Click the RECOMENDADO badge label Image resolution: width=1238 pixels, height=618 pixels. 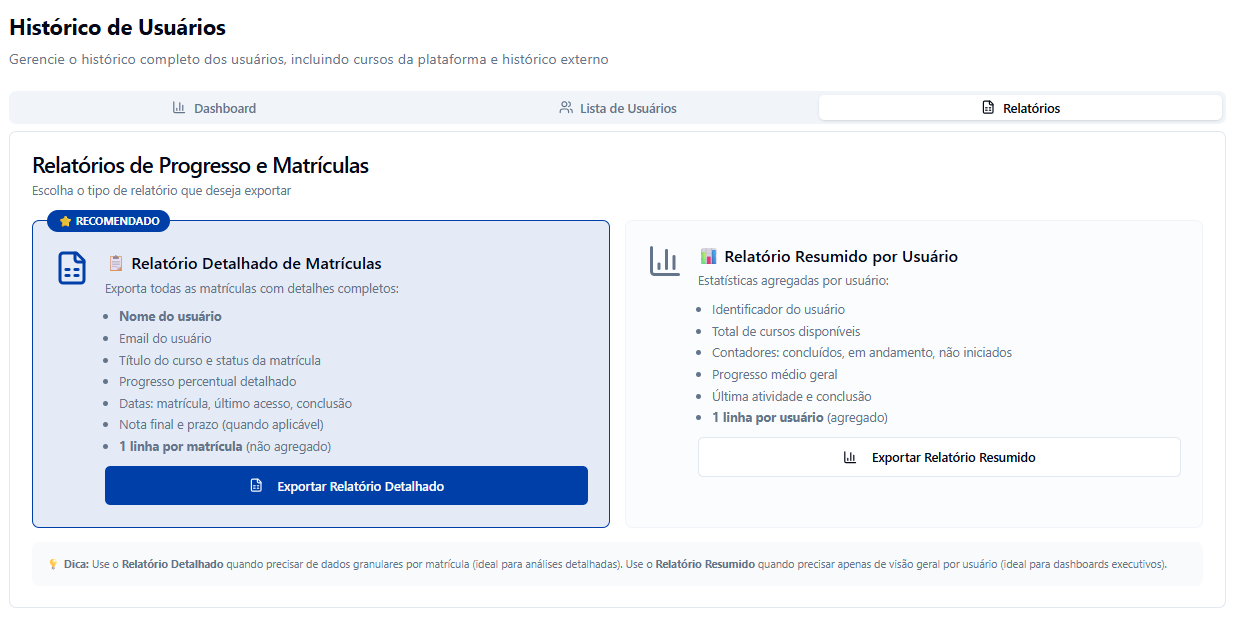pos(116,221)
